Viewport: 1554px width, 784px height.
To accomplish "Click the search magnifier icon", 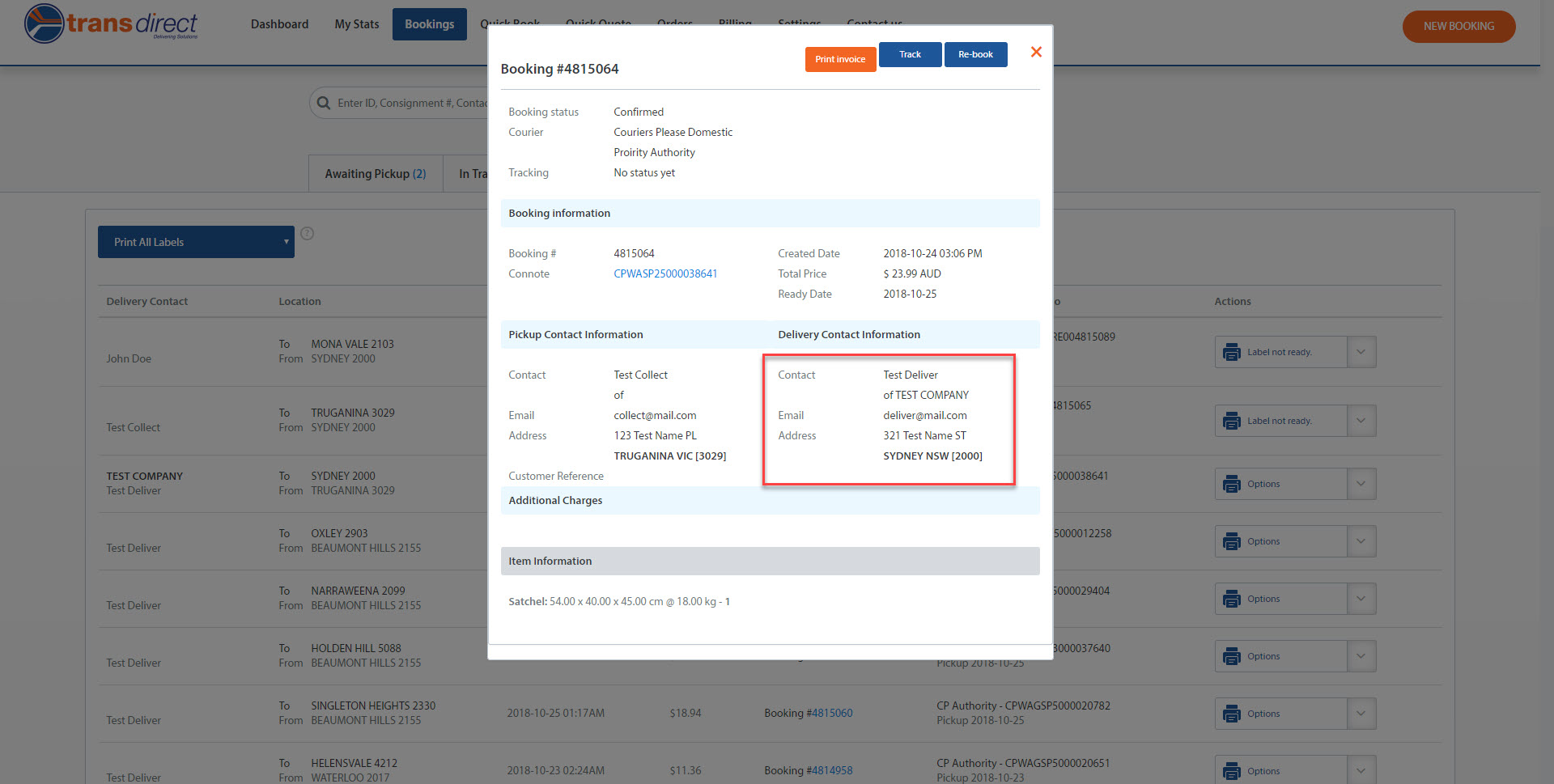I will [324, 103].
